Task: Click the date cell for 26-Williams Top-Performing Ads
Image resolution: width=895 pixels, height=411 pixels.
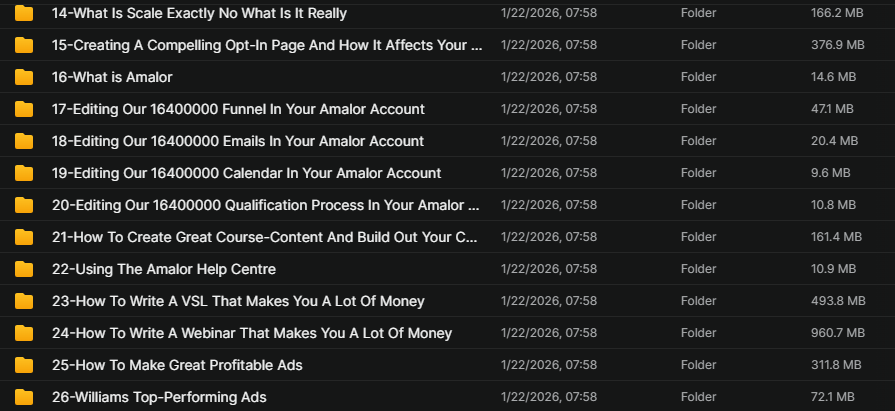Action: coord(549,397)
